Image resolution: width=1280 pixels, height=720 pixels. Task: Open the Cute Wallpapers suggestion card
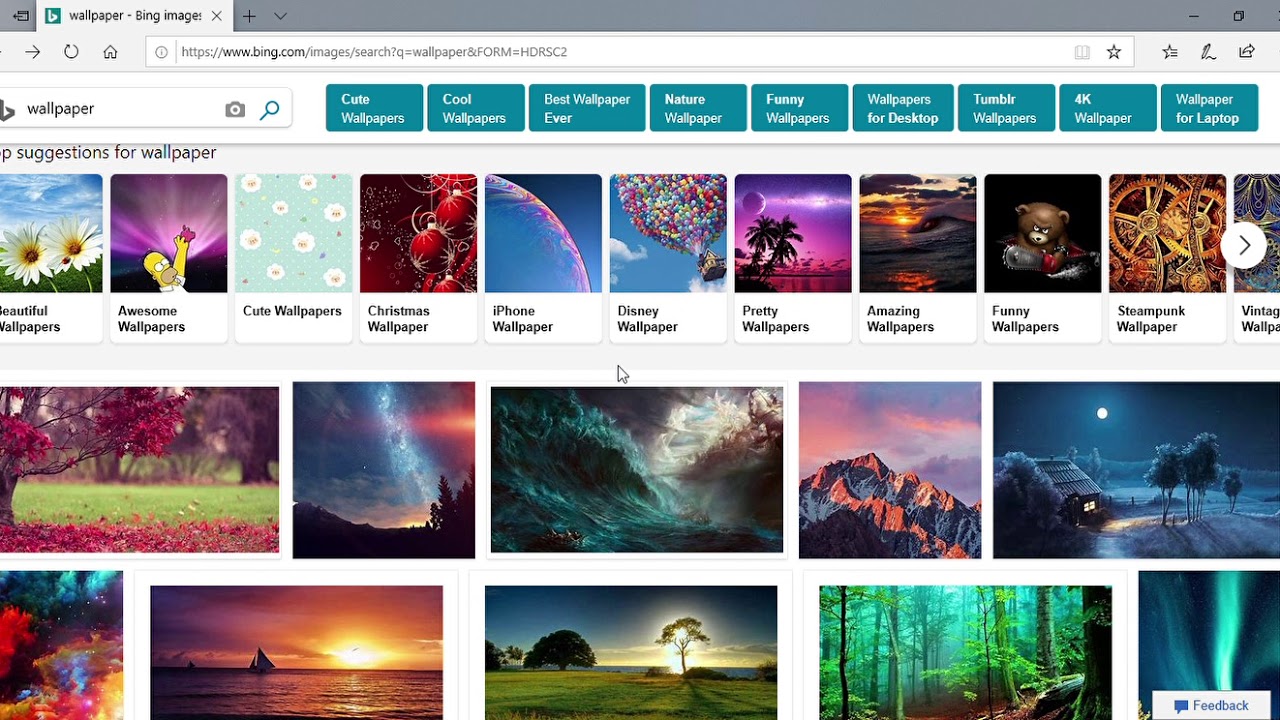click(294, 258)
